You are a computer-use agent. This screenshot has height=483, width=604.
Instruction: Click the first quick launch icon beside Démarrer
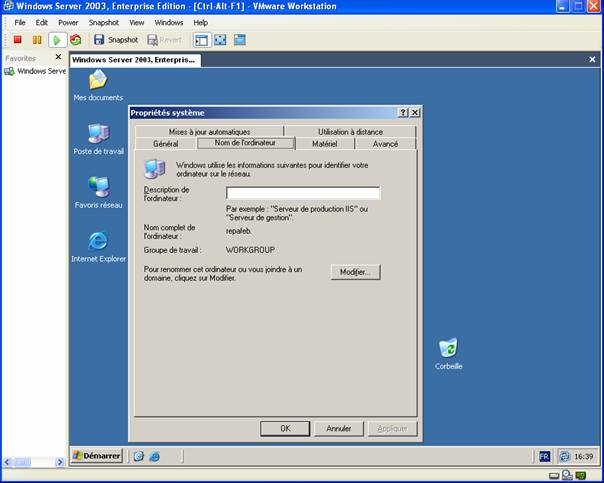(139, 456)
